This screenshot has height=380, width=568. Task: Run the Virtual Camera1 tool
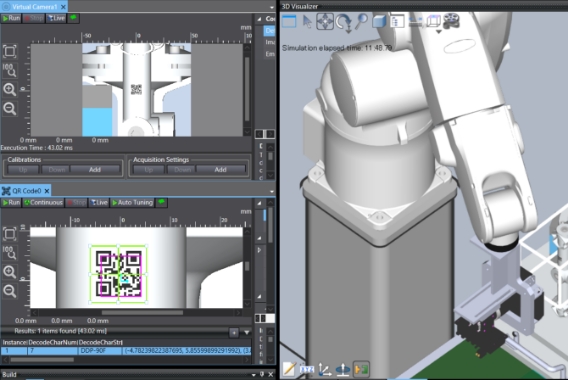pyautogui.click(x=11, y=18)
